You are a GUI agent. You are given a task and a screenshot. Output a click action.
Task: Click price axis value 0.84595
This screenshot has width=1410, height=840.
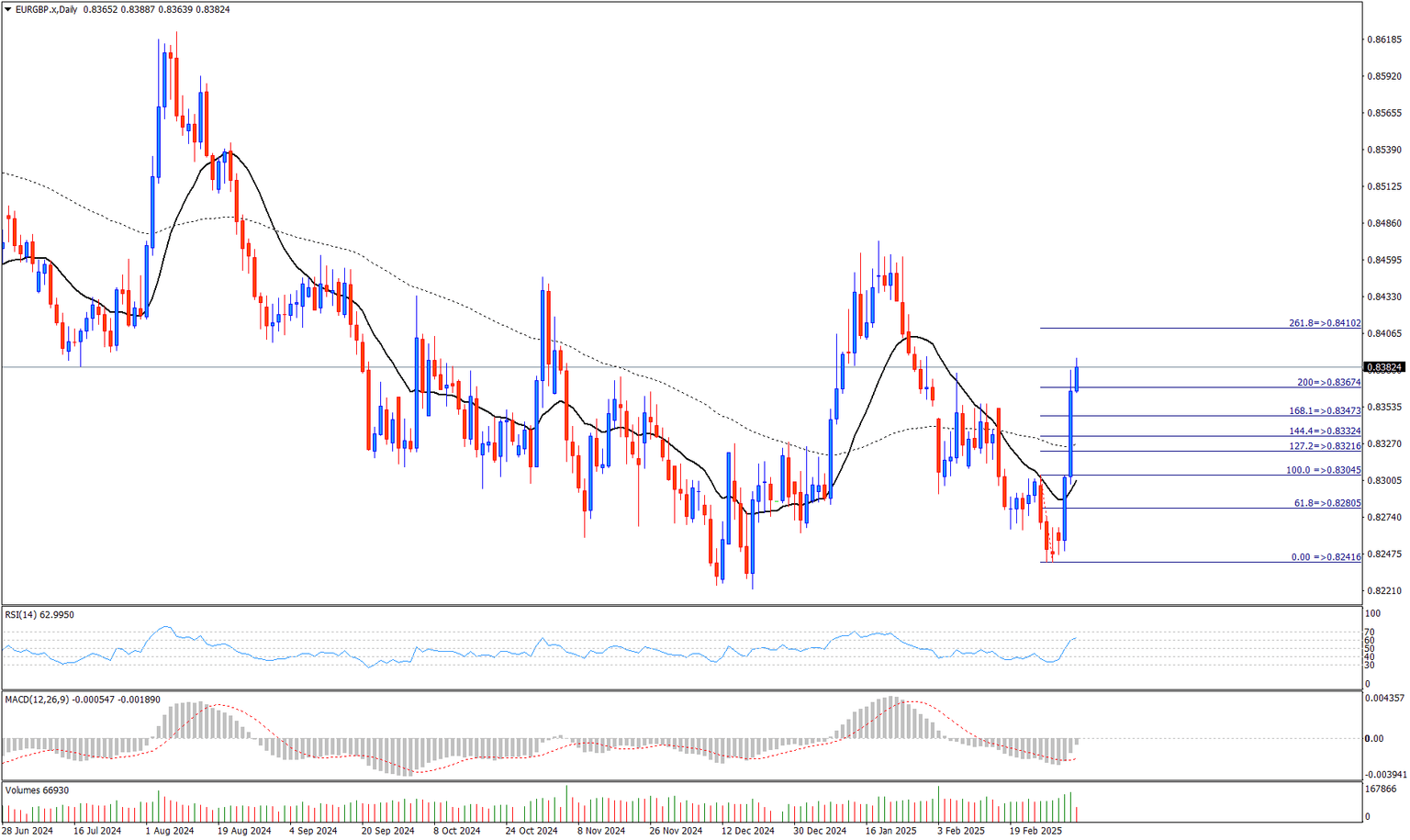[1384, 260]
